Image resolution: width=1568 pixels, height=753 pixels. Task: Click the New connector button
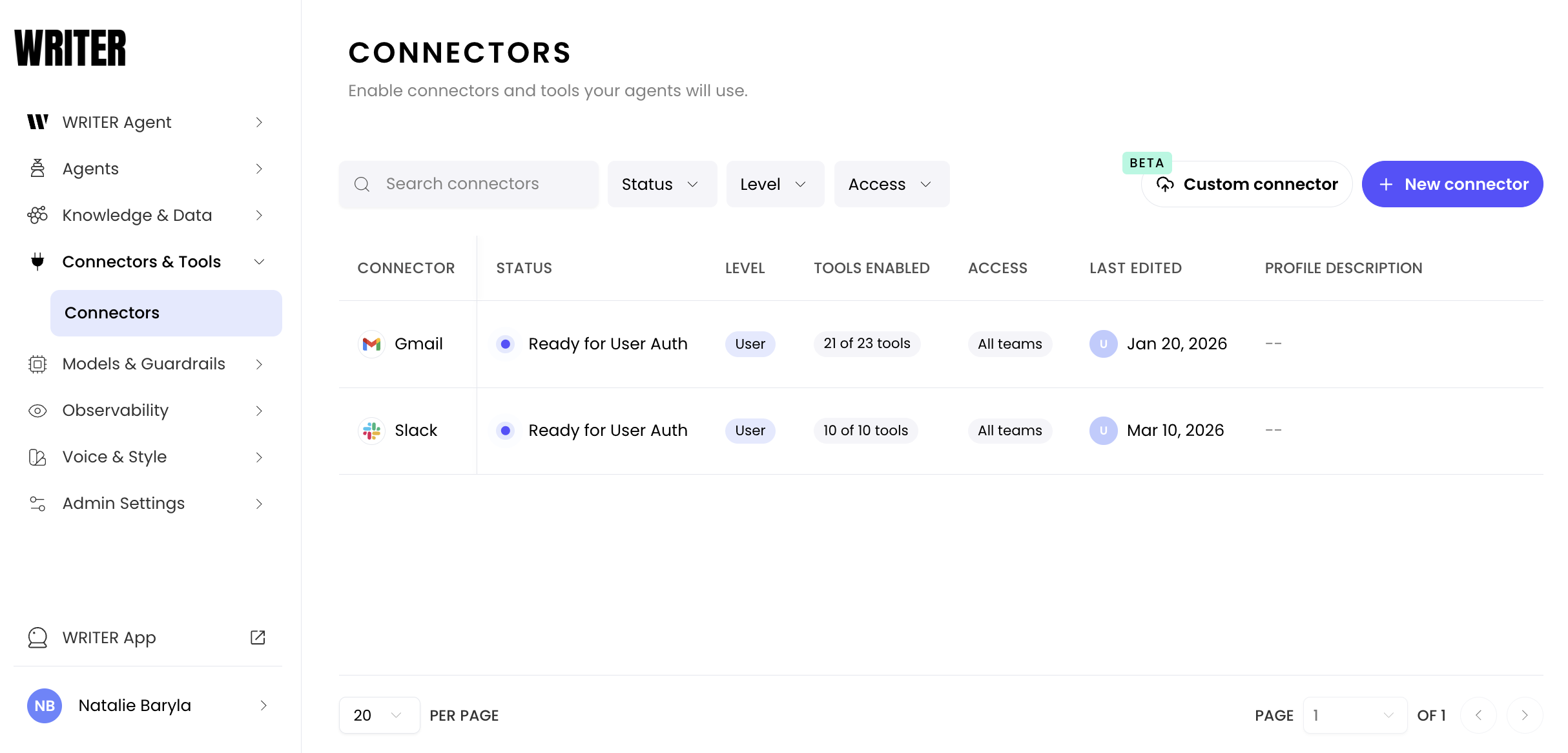(1452, 184)
